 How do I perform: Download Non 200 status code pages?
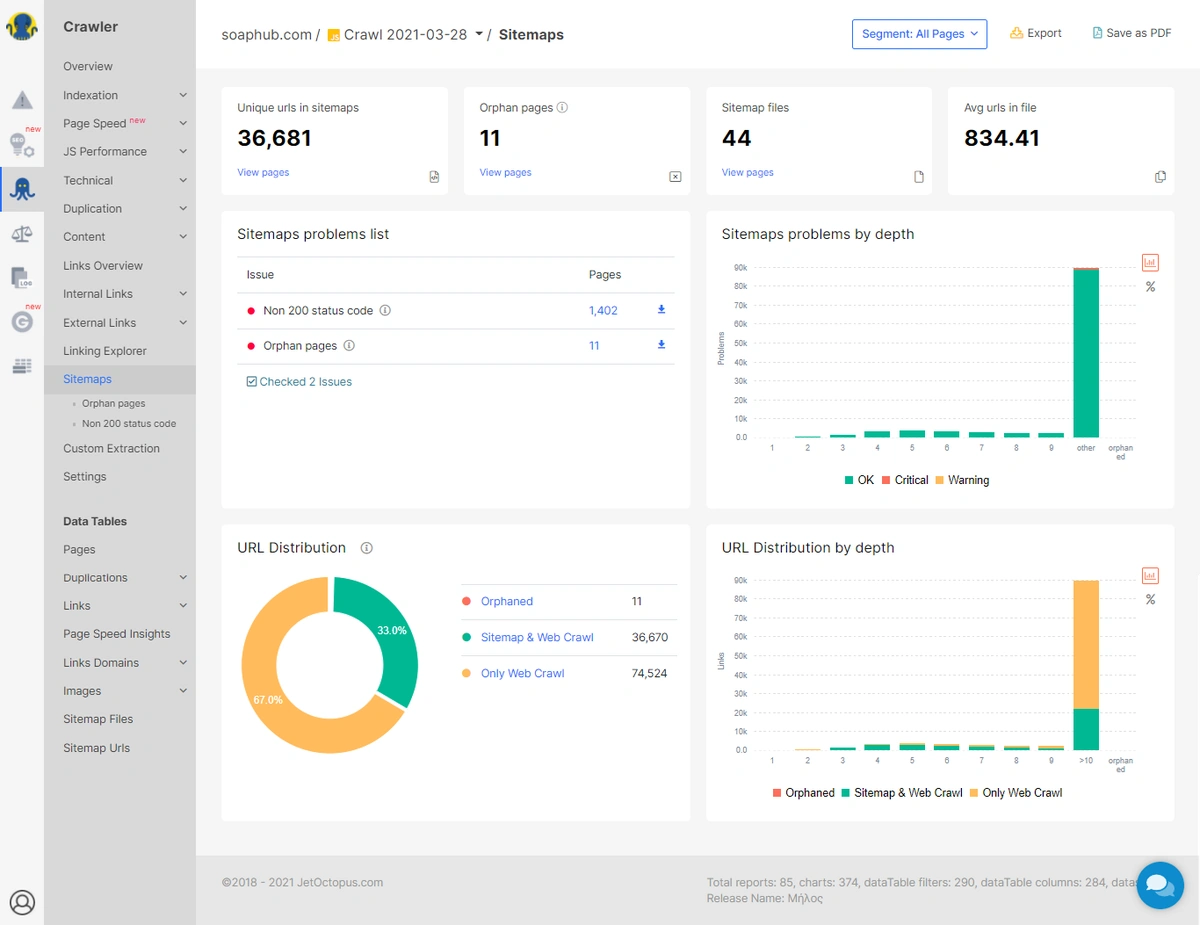[661, 310]
